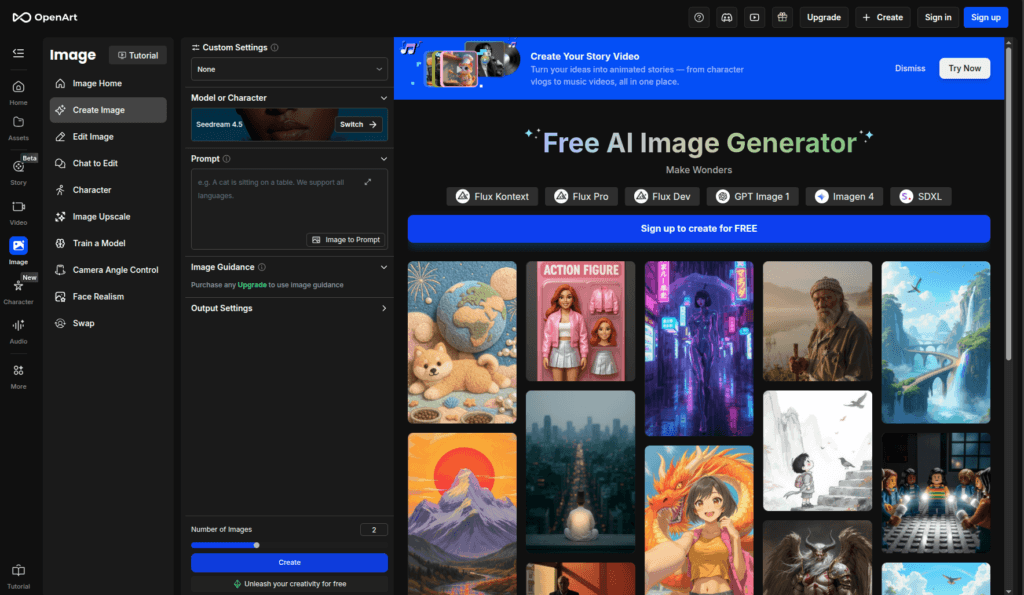The width and height of the screenshot is (1024, 595).
Task: Click the Tutorial button beside Image
Action: tap(138, 56)
